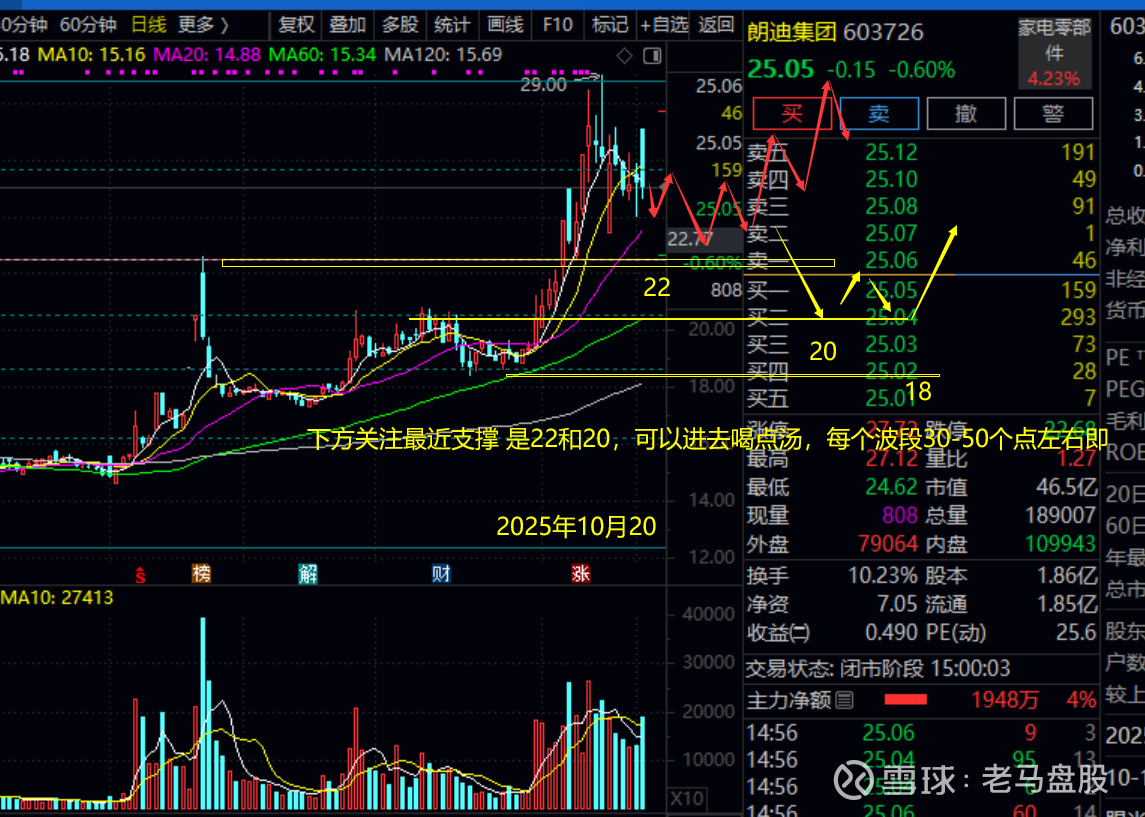1145x817 pixels.
Task: Click the 撤 cancel order button
Action: (966, 113)
